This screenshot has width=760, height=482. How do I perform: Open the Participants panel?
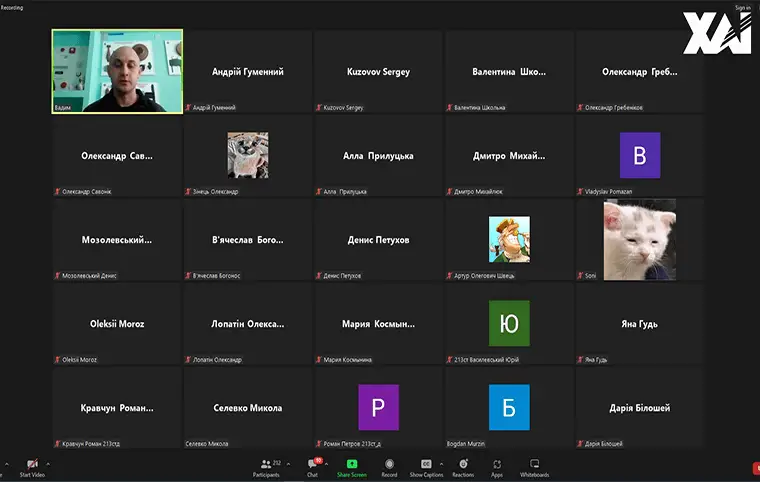coord(265,466)
